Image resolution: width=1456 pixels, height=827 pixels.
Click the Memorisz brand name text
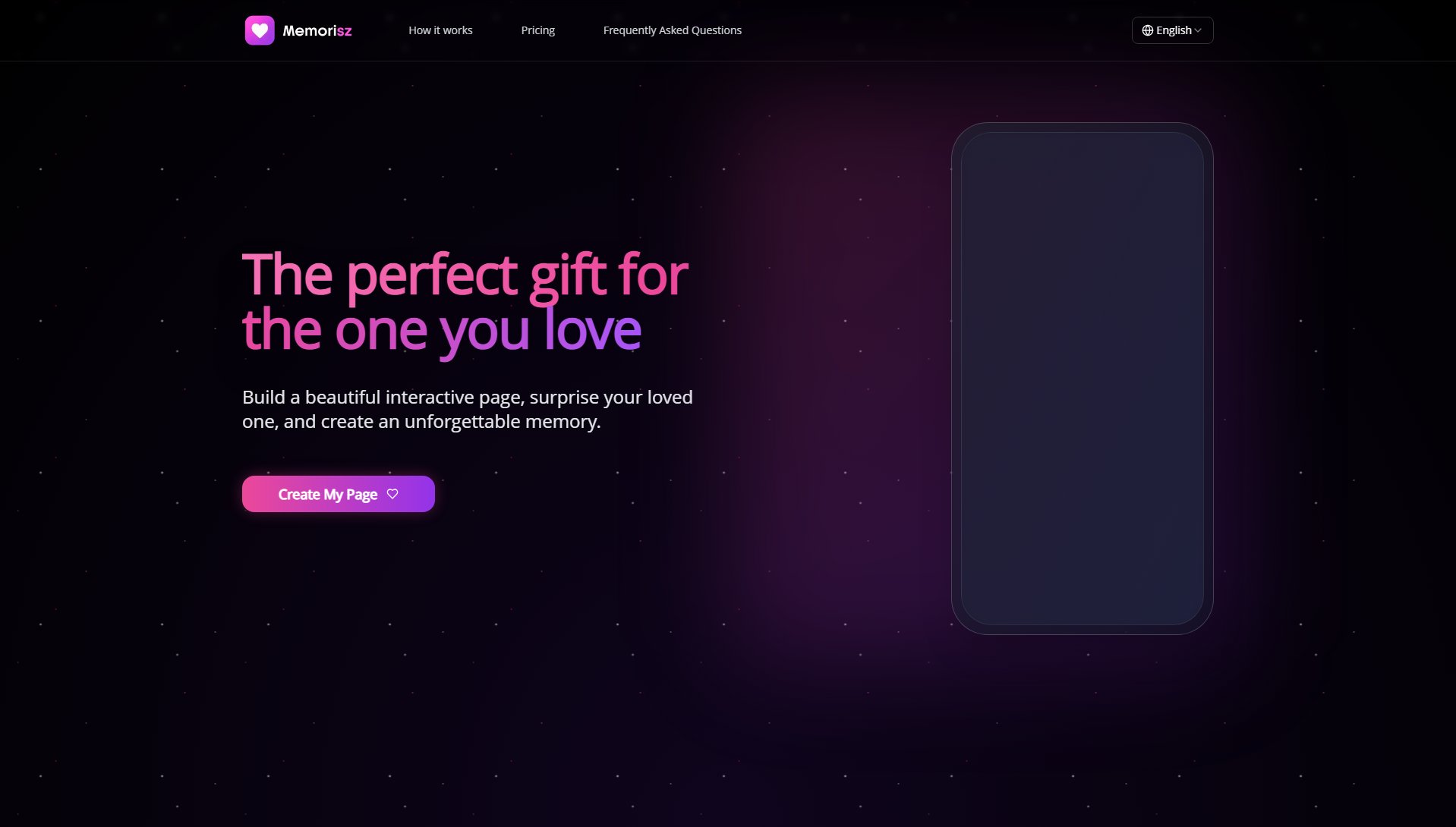[x=317, y=30]
